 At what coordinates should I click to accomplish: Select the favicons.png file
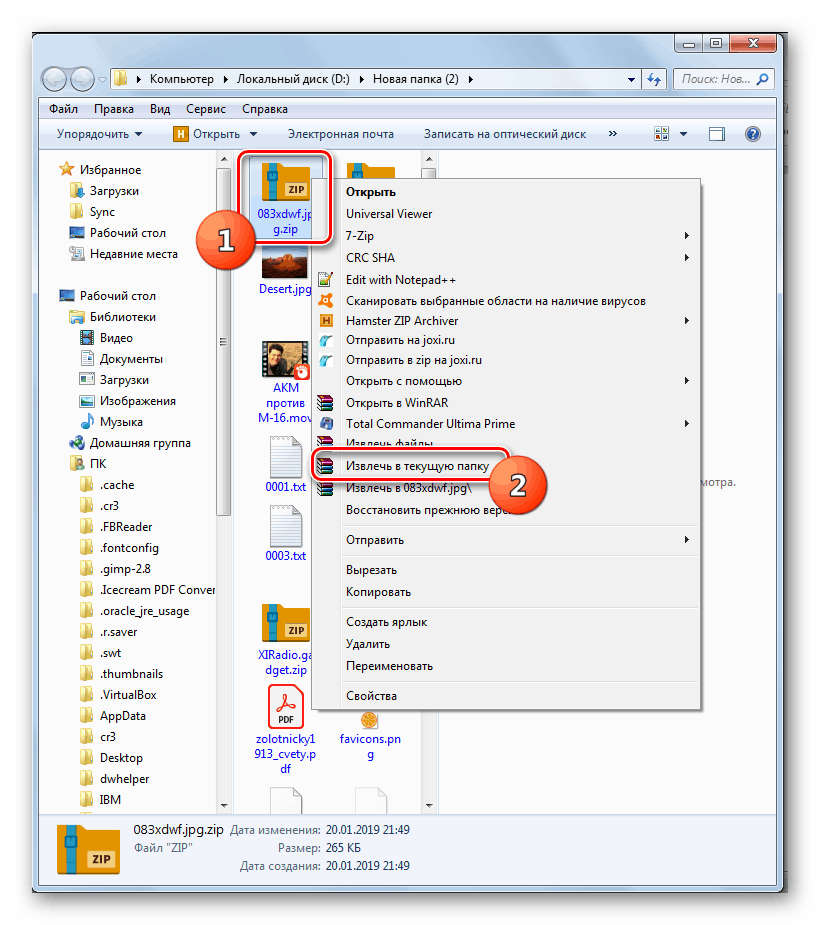point(370,737)
